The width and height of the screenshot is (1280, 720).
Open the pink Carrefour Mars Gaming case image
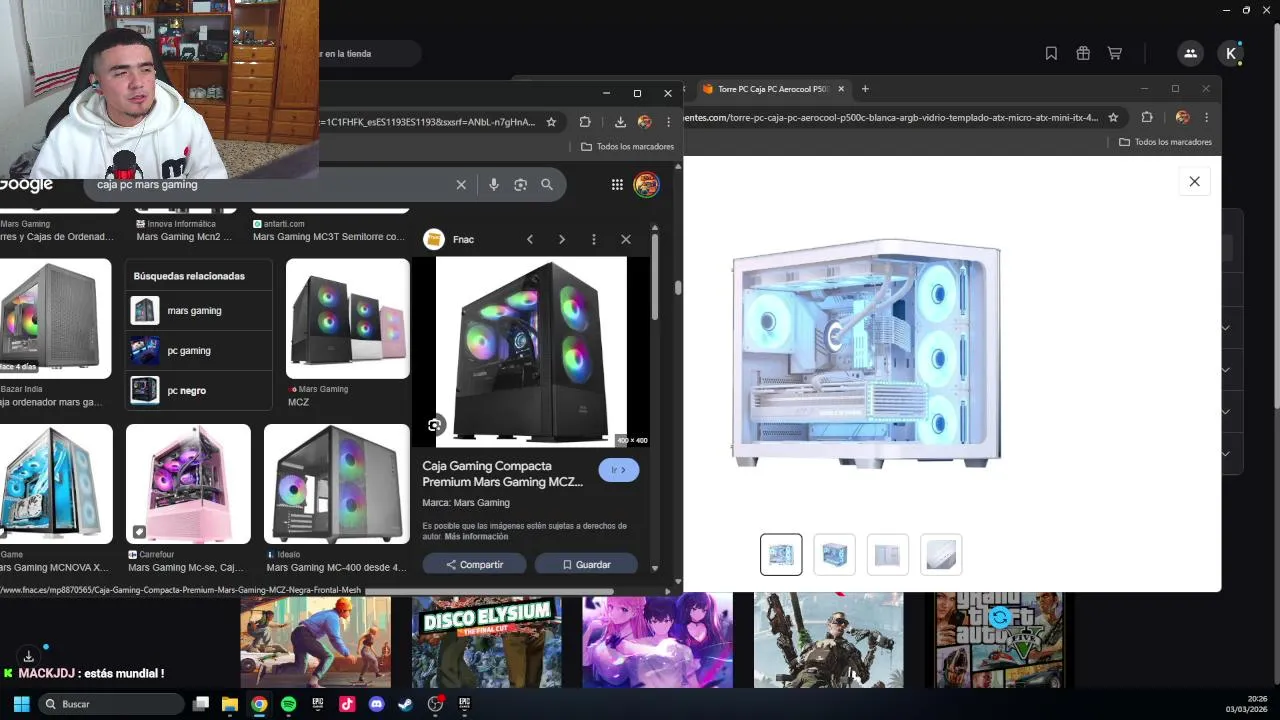[x=188, y=484]
